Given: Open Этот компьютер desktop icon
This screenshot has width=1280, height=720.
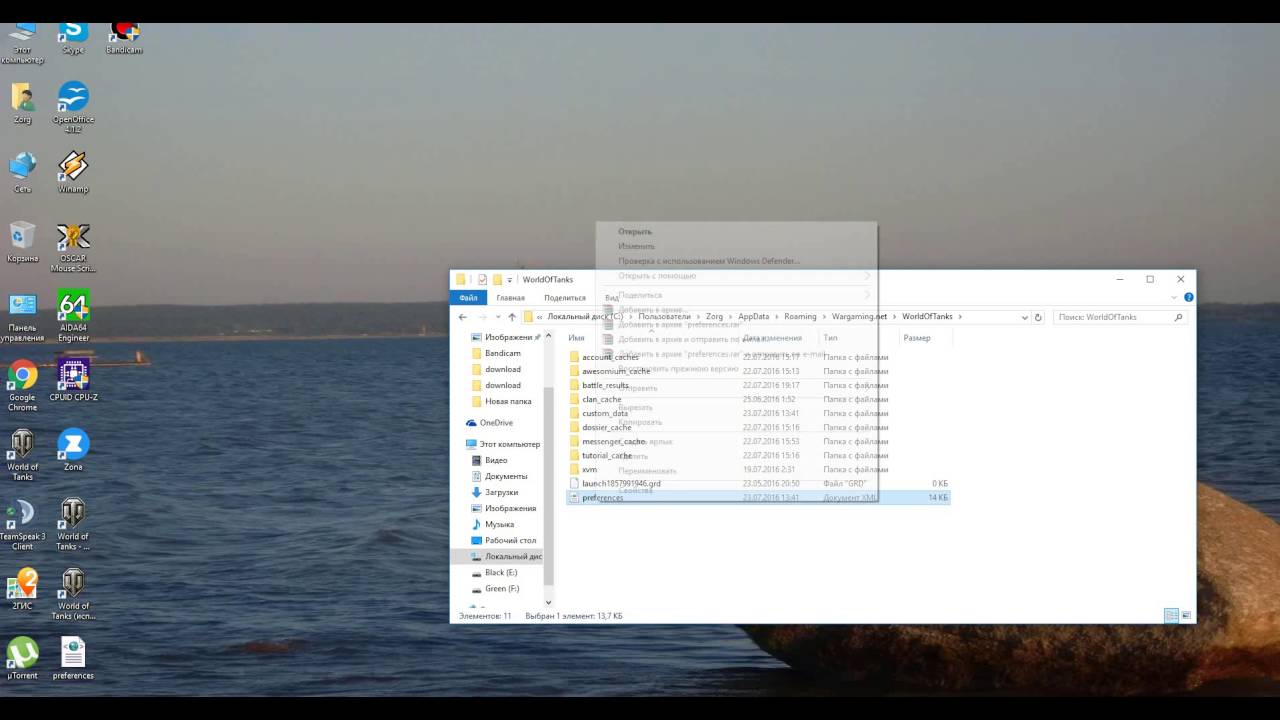Looking at the screenshot, I should click(x=22, y=43).
